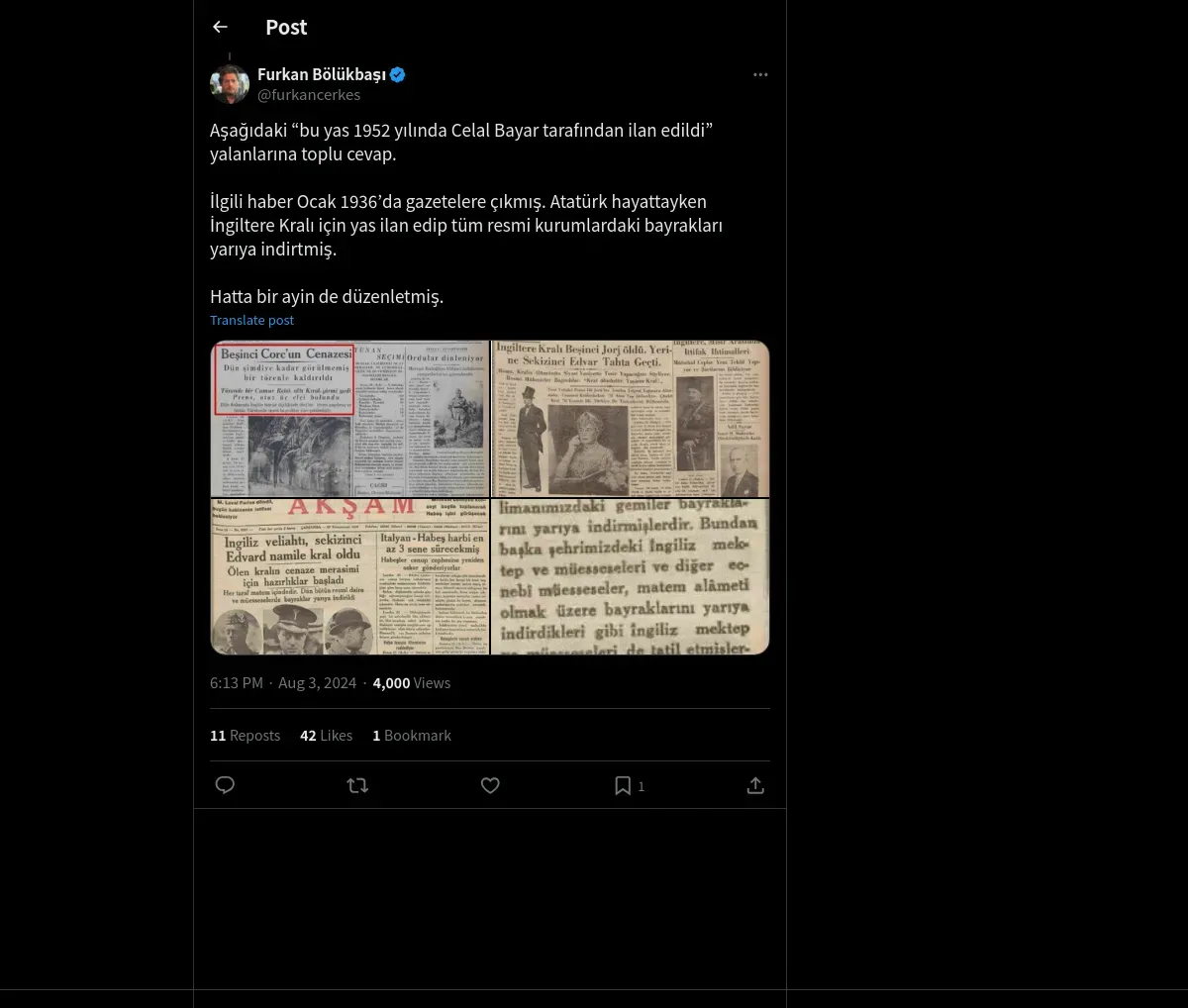Repost using the retweet arrows icon
This screenshot has width=1188, height=1008.
[x=357, y=785]
